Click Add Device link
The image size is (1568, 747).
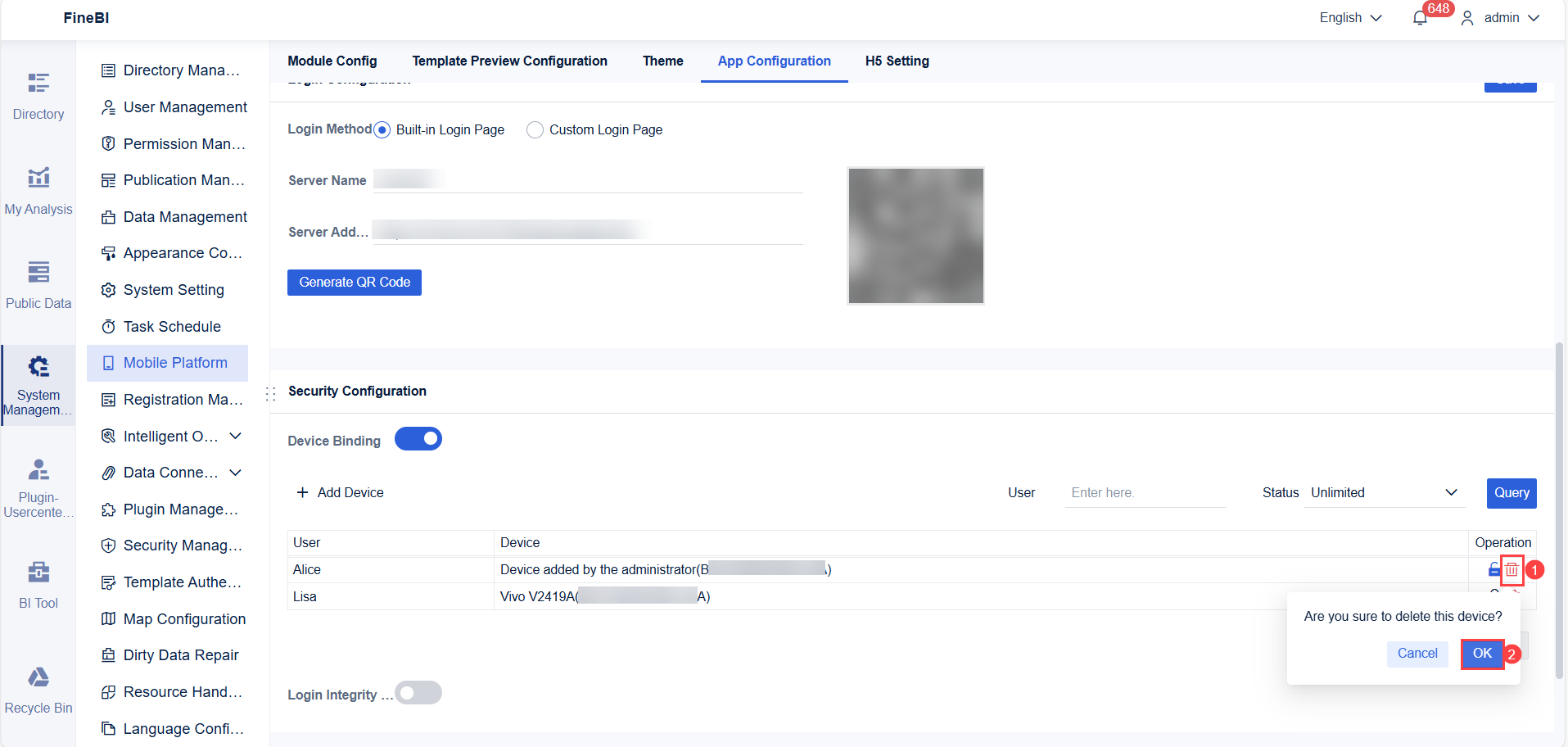coord(340,492)
